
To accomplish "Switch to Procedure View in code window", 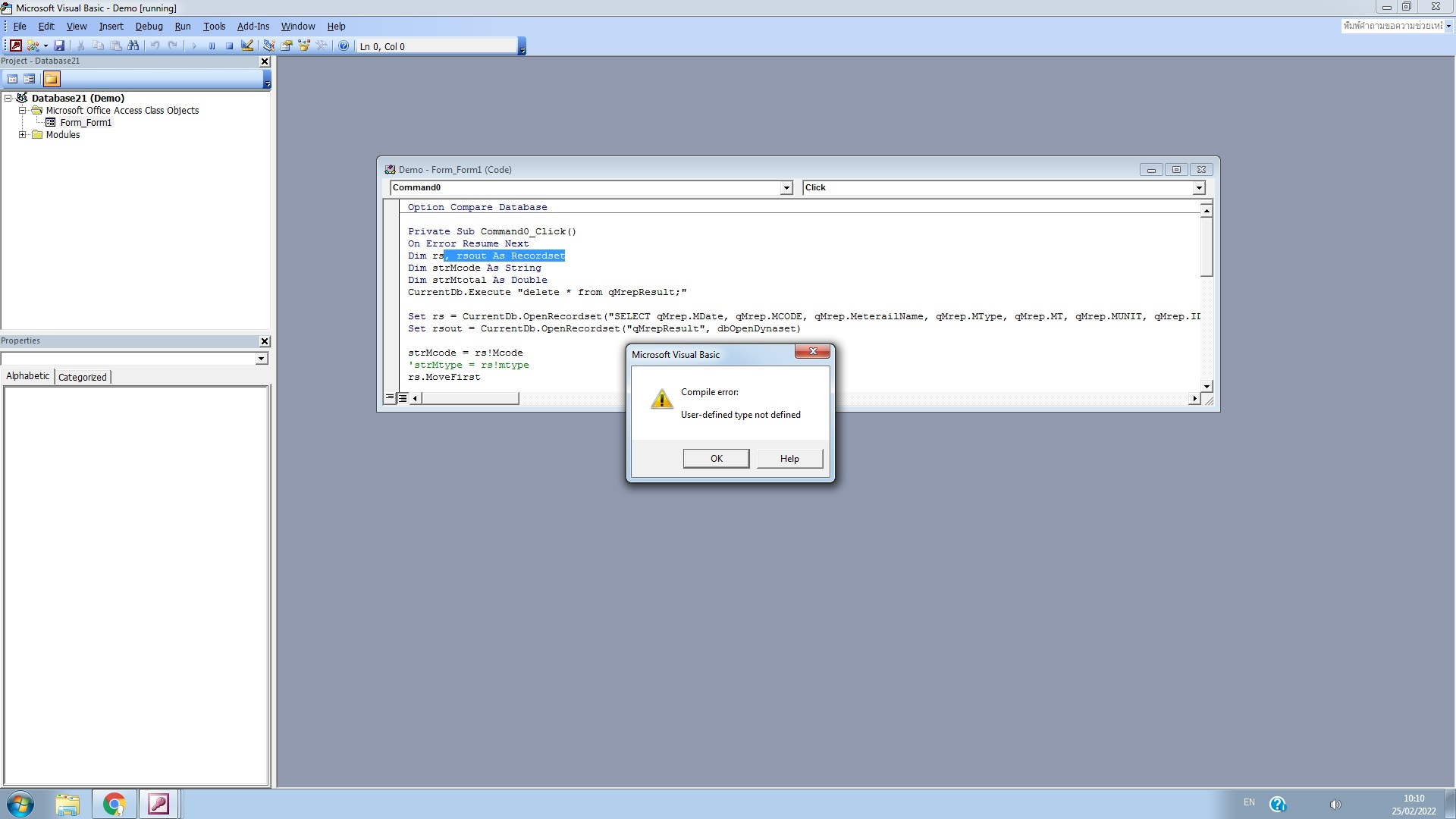I will (389, 397).
